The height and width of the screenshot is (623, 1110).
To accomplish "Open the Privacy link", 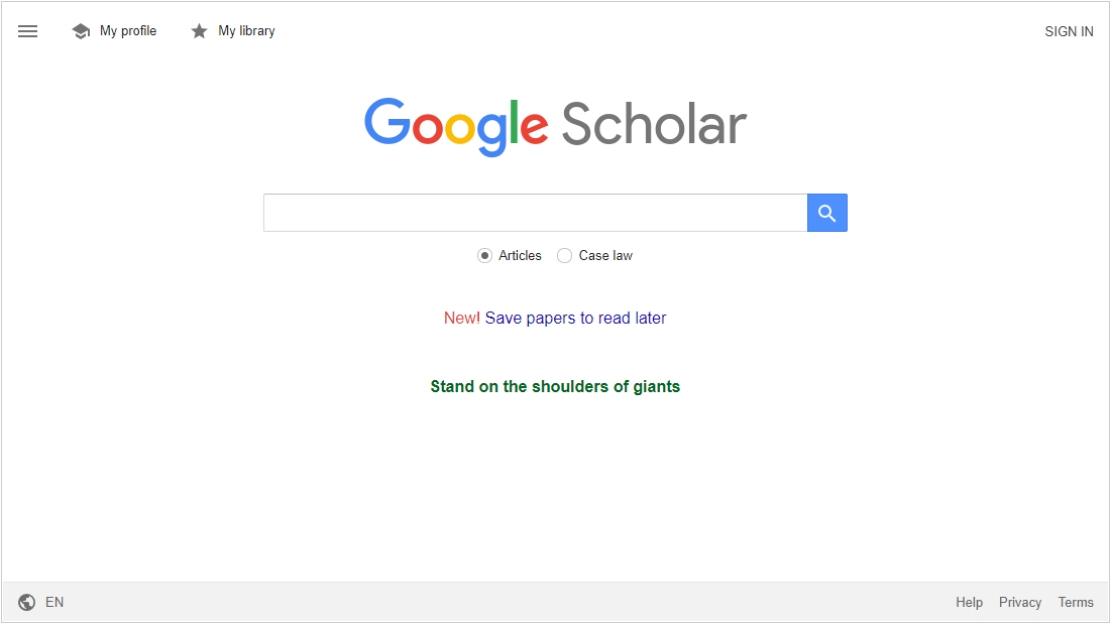I will pos(1020,602).
